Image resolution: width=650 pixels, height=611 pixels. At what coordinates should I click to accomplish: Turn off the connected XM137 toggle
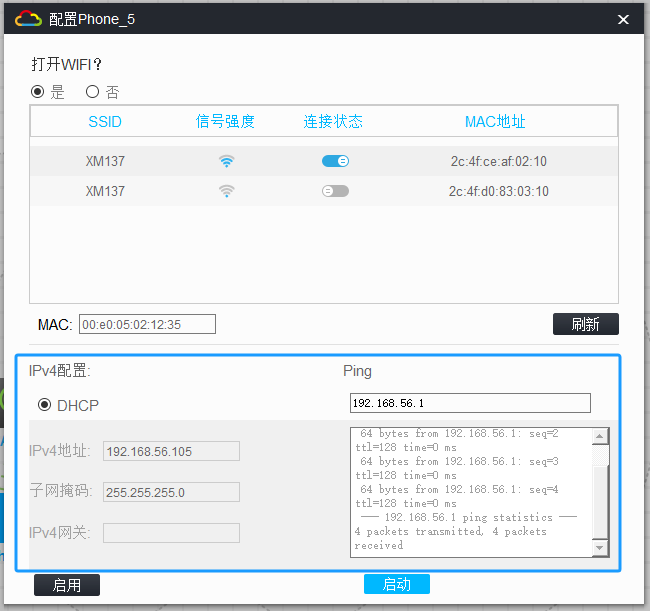pyautogui.click(x=335, y=161)
